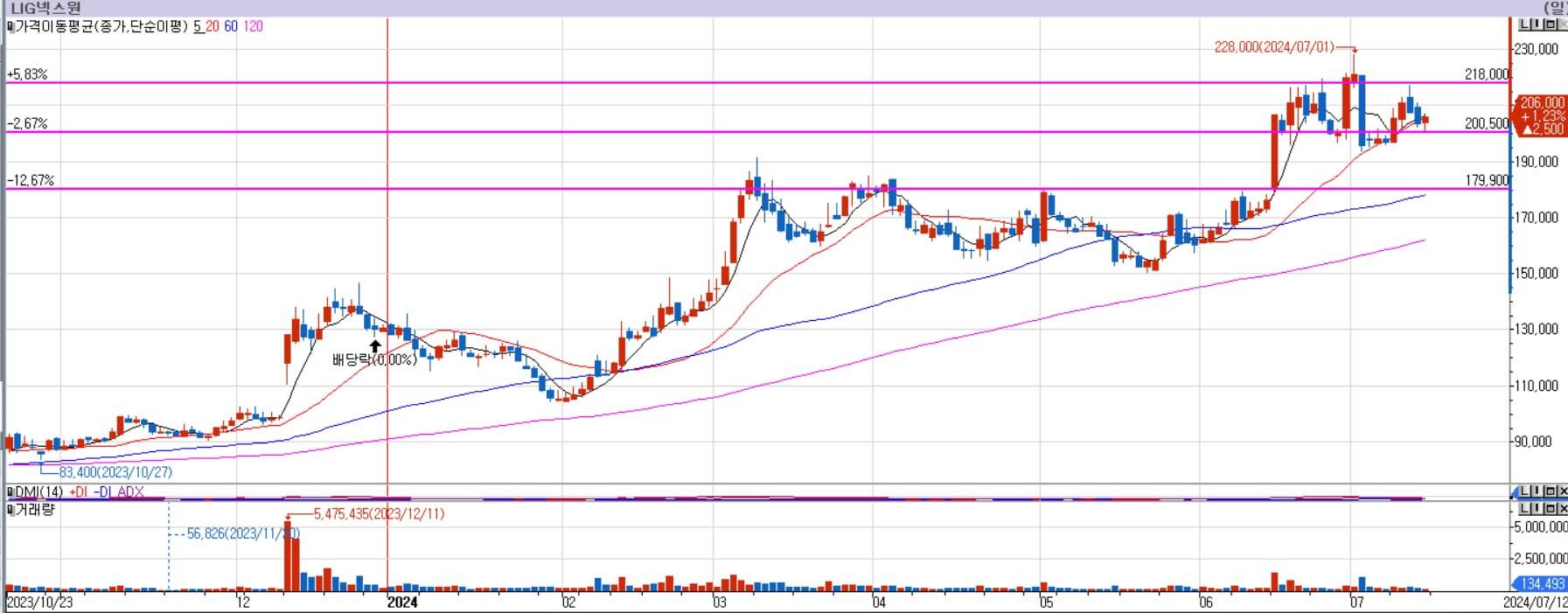Click the (일) daily period label
1568x613 pixels.
(x=1555, y=8)
